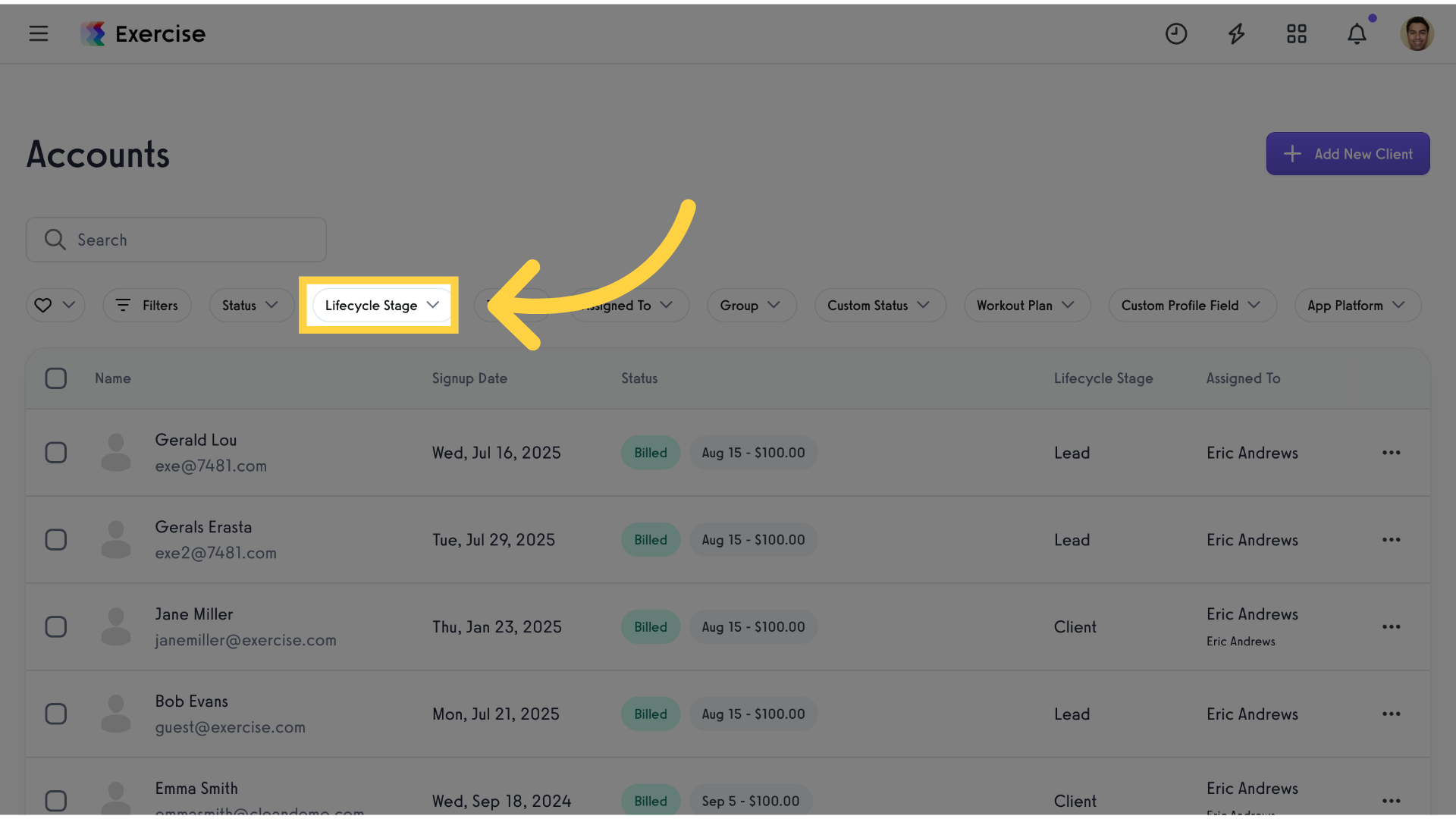1456x819 pixels.
Task: Open row options for Bob Evans
Action: click(x=1392, y=714)
